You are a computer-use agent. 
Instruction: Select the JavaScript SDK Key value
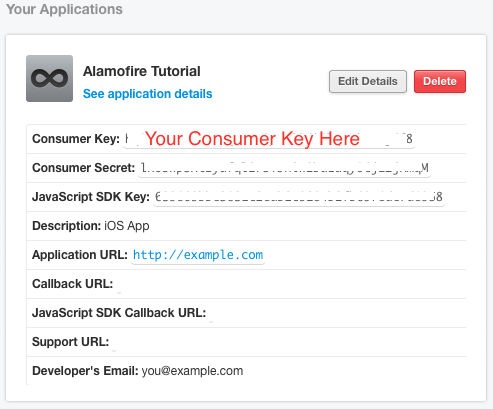point(299,197)
